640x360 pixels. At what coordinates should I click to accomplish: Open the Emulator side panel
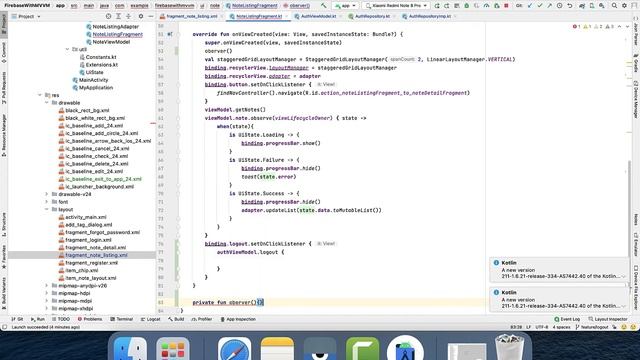click(636, 244)
